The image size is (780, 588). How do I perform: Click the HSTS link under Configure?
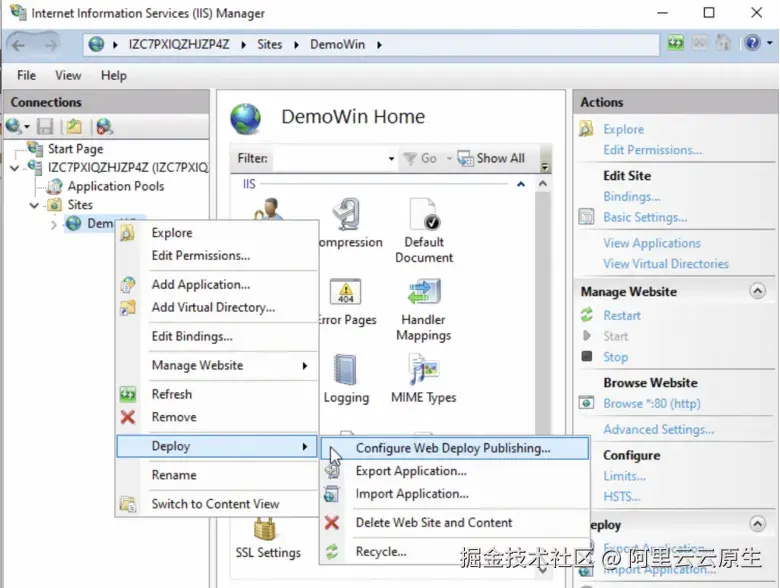coord(622,496)
